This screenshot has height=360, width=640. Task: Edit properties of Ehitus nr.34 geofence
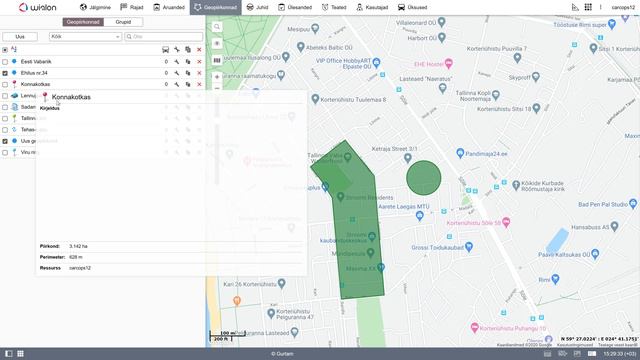tap(177, 73)
